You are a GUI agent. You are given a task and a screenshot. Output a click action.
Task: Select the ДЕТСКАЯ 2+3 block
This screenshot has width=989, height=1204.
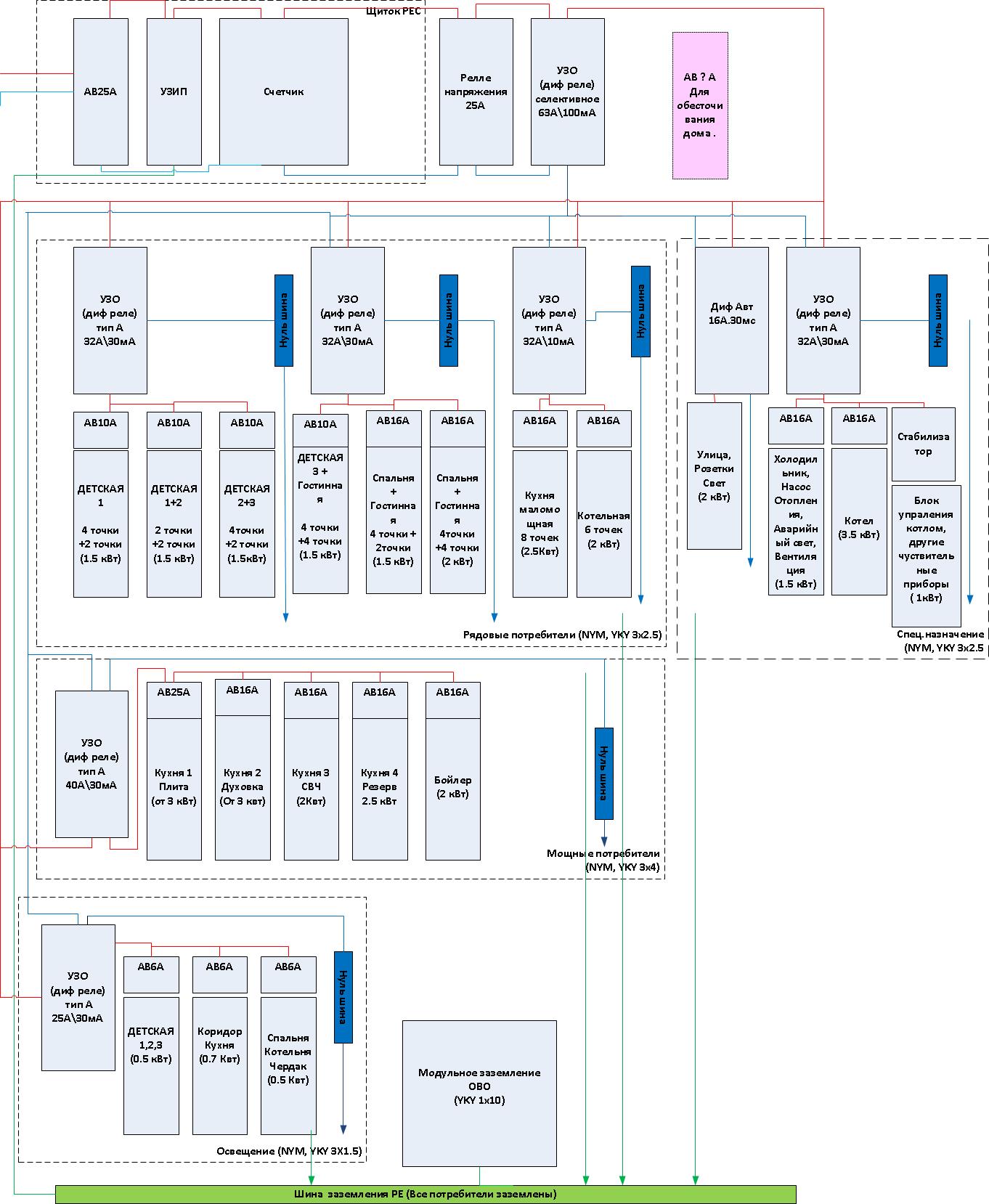[248, 524]
